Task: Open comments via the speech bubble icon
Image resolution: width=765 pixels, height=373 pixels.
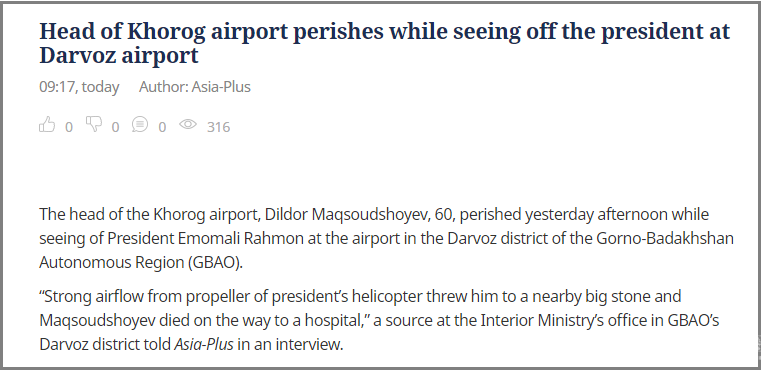Action: point(140,124)
